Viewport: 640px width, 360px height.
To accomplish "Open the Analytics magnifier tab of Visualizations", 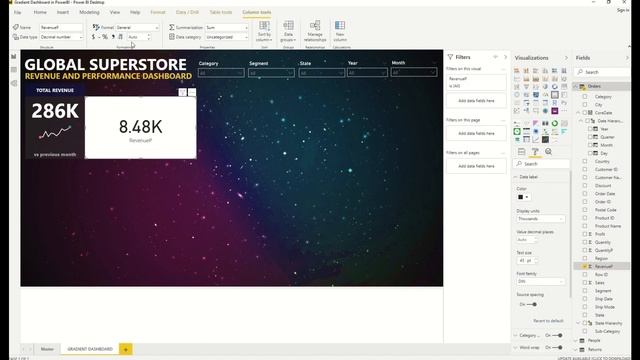I will 549,151.
